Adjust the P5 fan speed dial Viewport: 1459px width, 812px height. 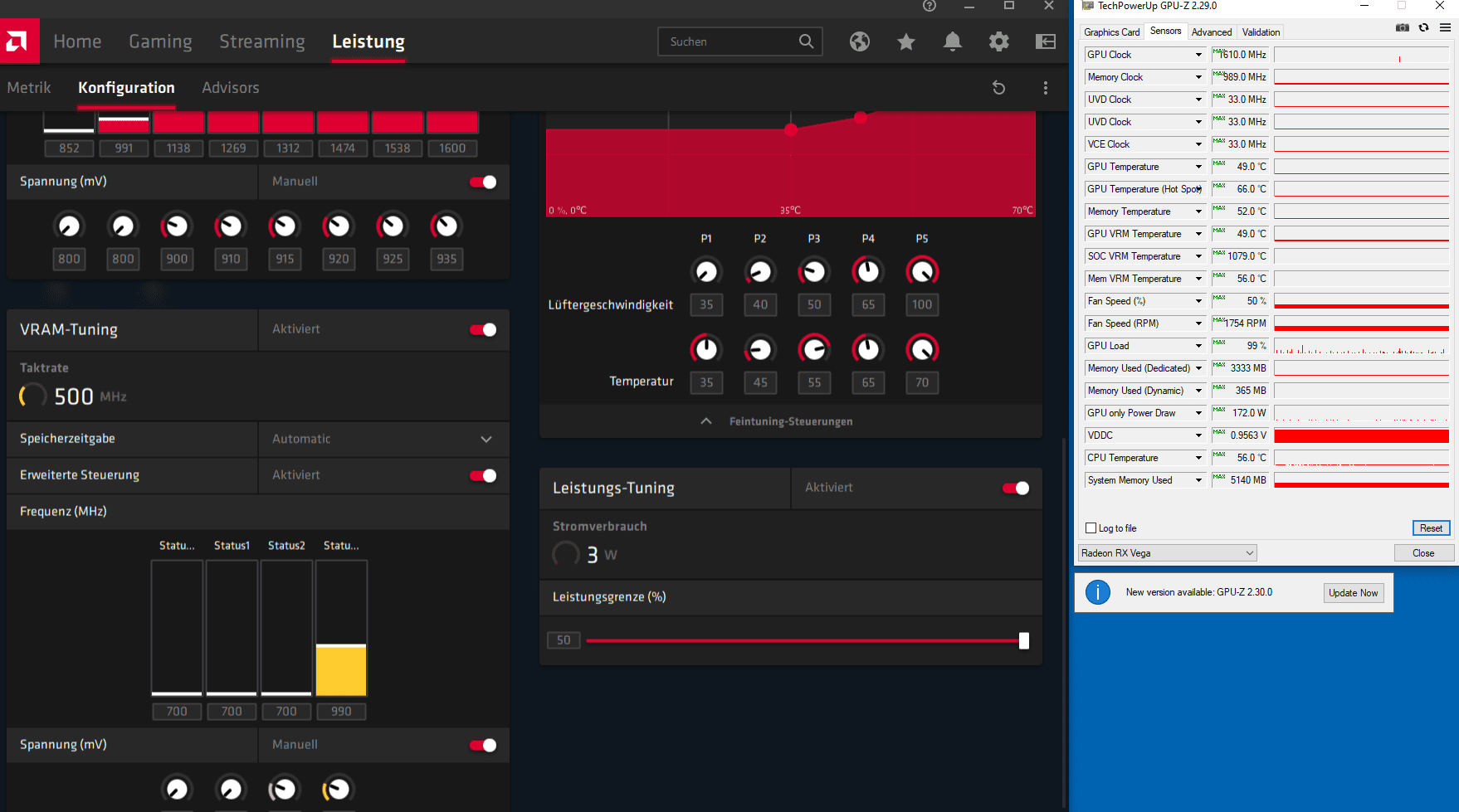(922, 271)
